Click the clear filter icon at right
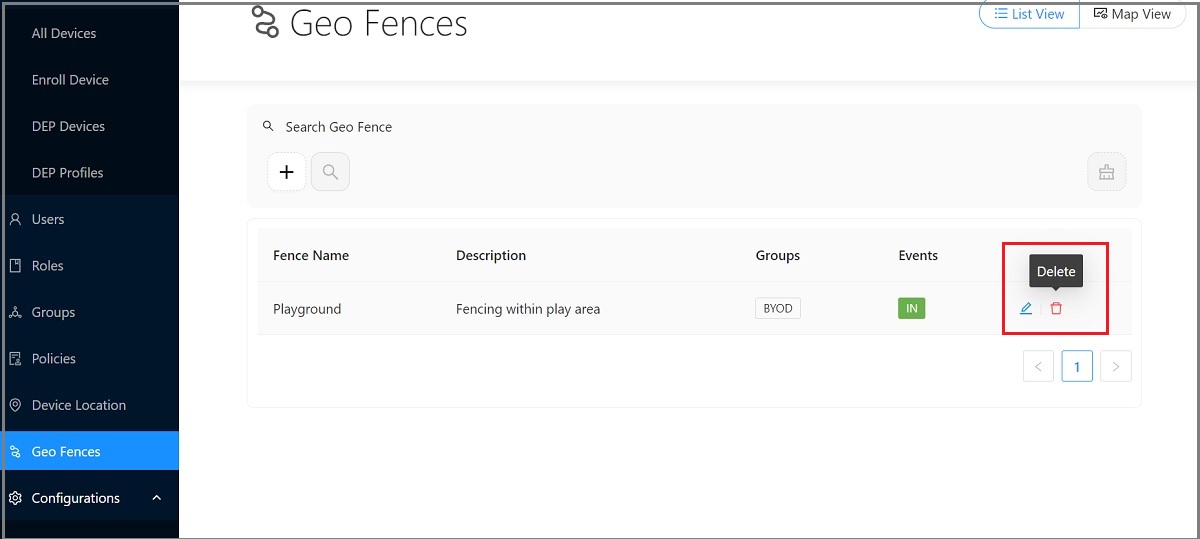The width and height of the screenshot is (1200, 539). [1106, 172]
